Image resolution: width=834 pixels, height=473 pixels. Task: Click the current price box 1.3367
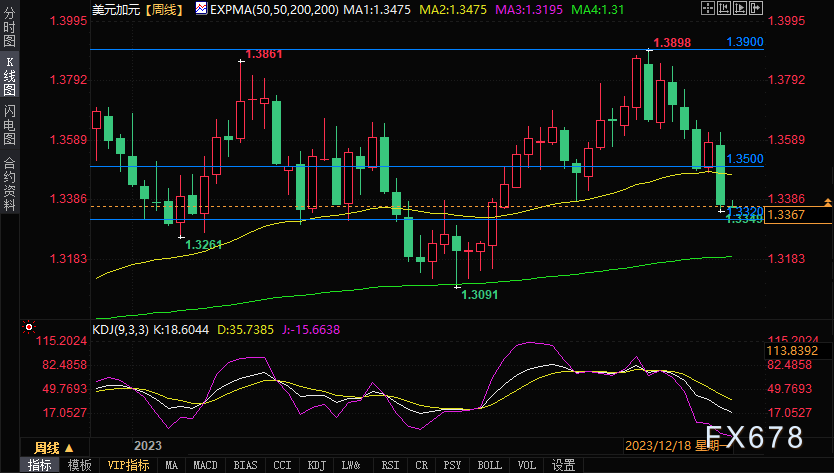pyautogui.click(x=798, y=214)
